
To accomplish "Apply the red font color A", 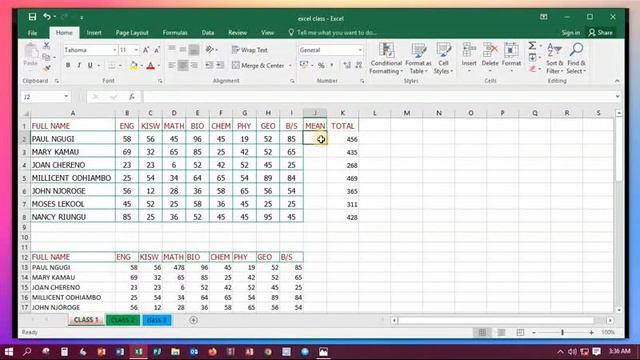I will click(x=150, y=65).
